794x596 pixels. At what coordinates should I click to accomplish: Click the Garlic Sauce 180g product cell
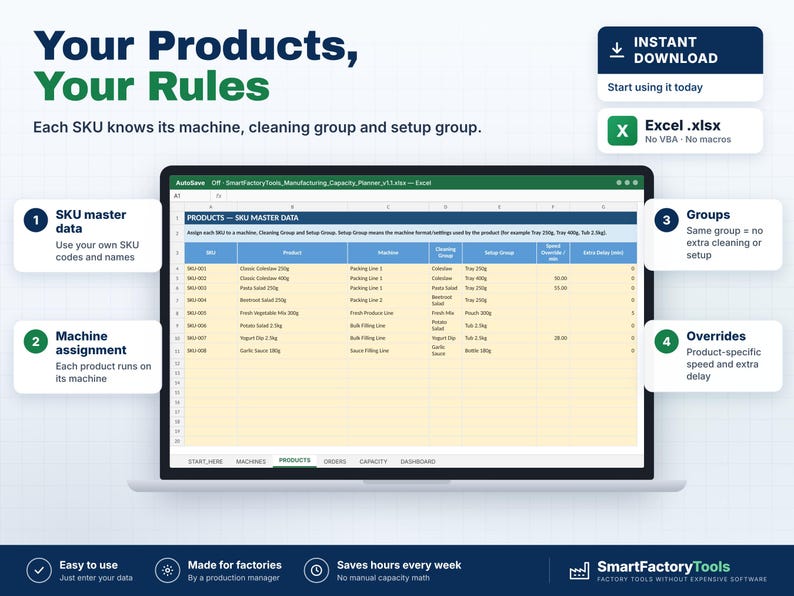(x=292, y=350)
